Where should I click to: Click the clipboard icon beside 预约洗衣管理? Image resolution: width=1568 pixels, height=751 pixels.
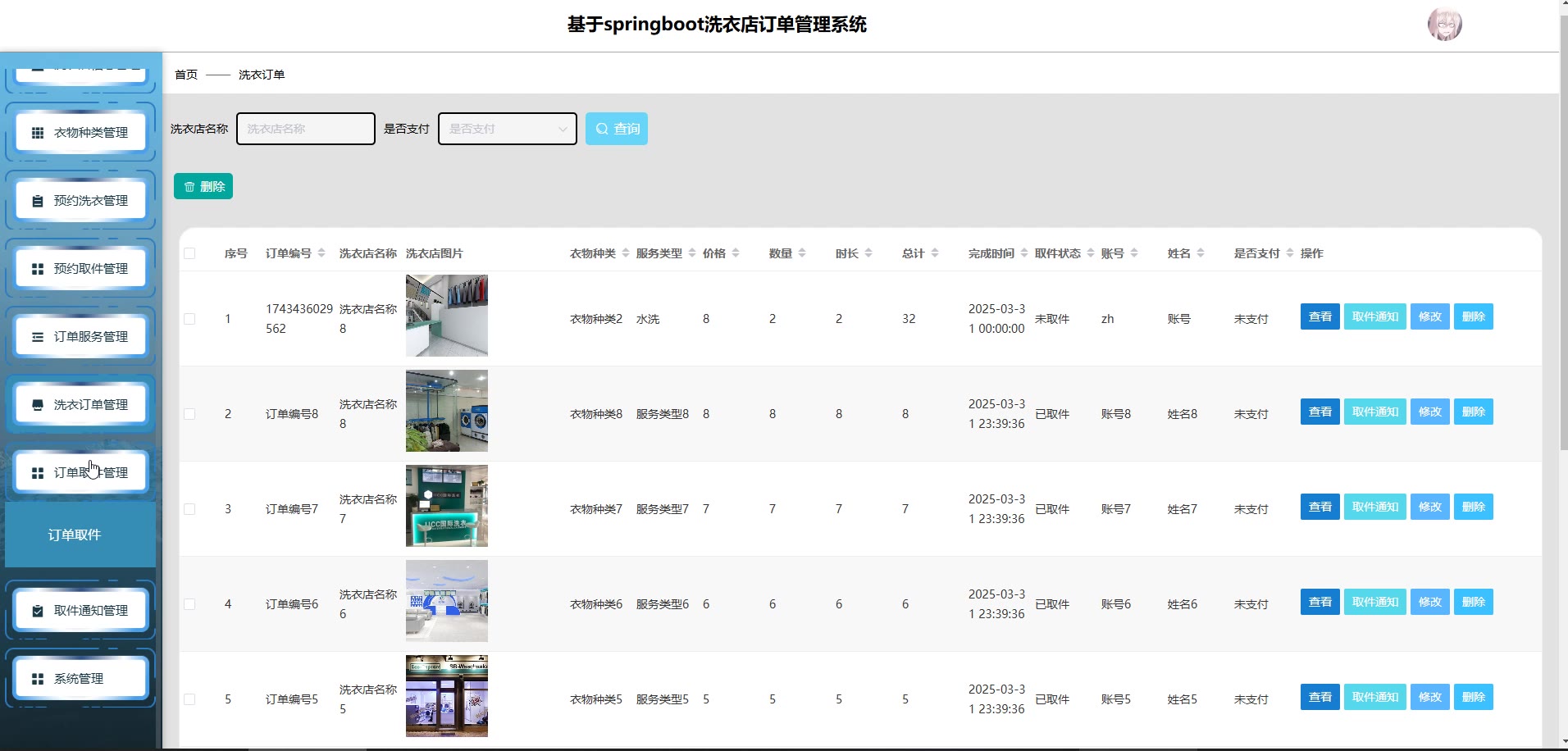click(38, 201)
